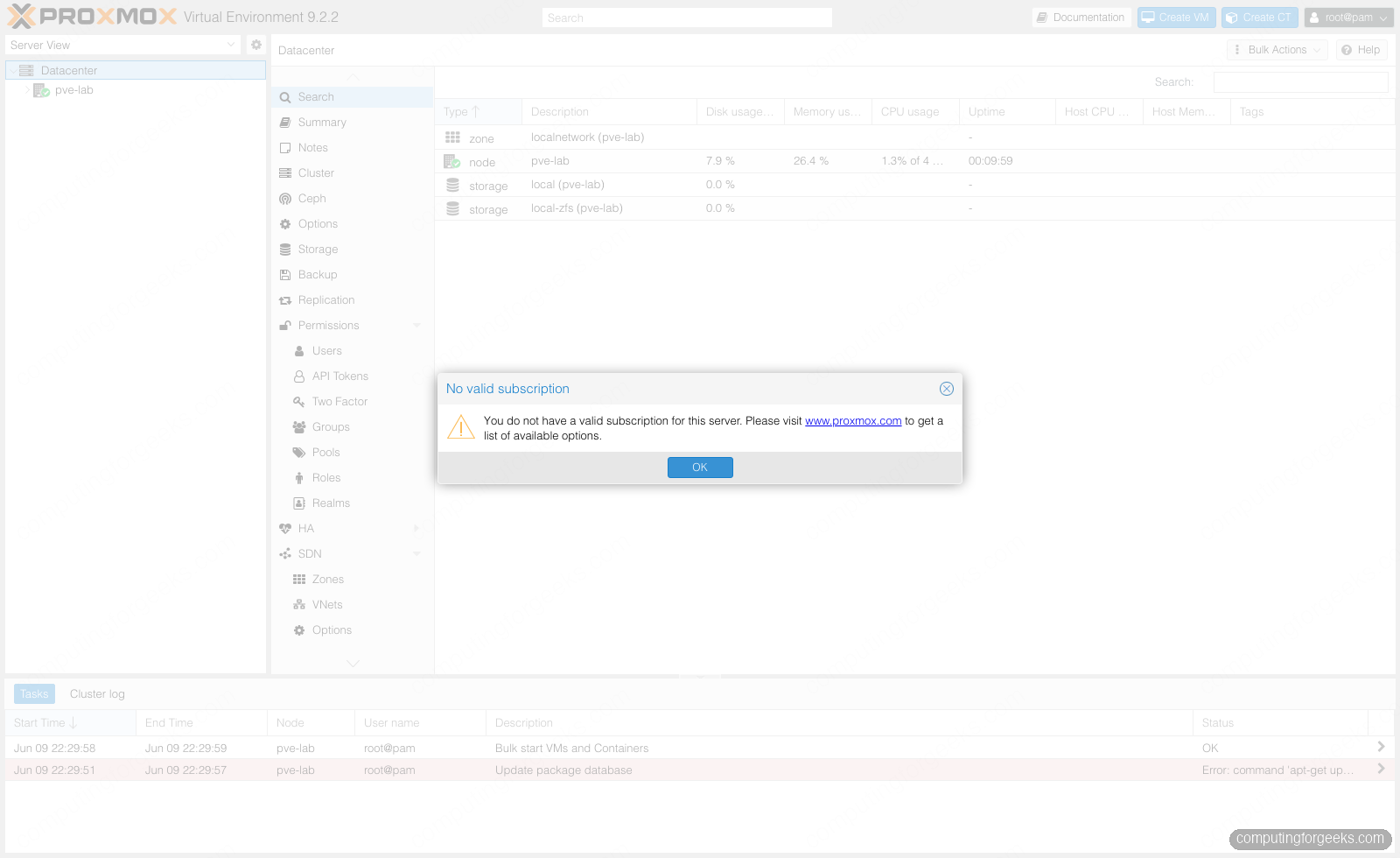1400x858 pixels.
Task: Collapse the Permissions submenu arrow
Action: tap(416, 326)
